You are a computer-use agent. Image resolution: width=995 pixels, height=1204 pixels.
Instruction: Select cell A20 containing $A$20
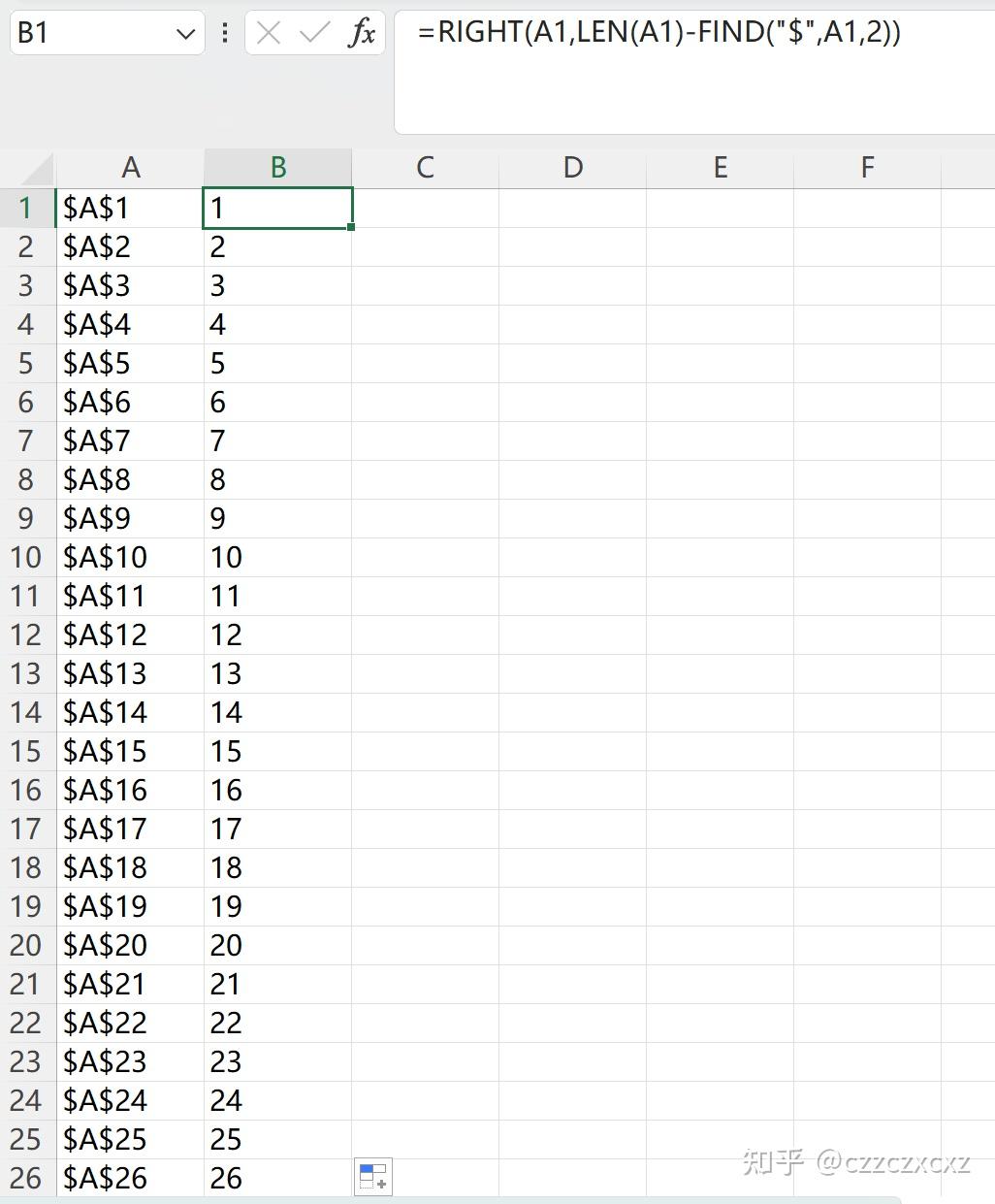point(131,945)
